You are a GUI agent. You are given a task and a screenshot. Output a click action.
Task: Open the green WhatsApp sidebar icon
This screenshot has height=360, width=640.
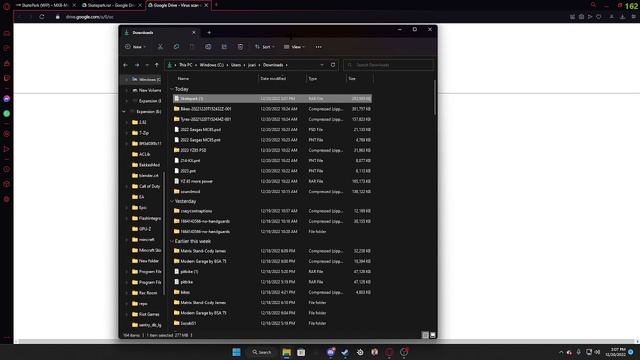(x=7, y=114)
